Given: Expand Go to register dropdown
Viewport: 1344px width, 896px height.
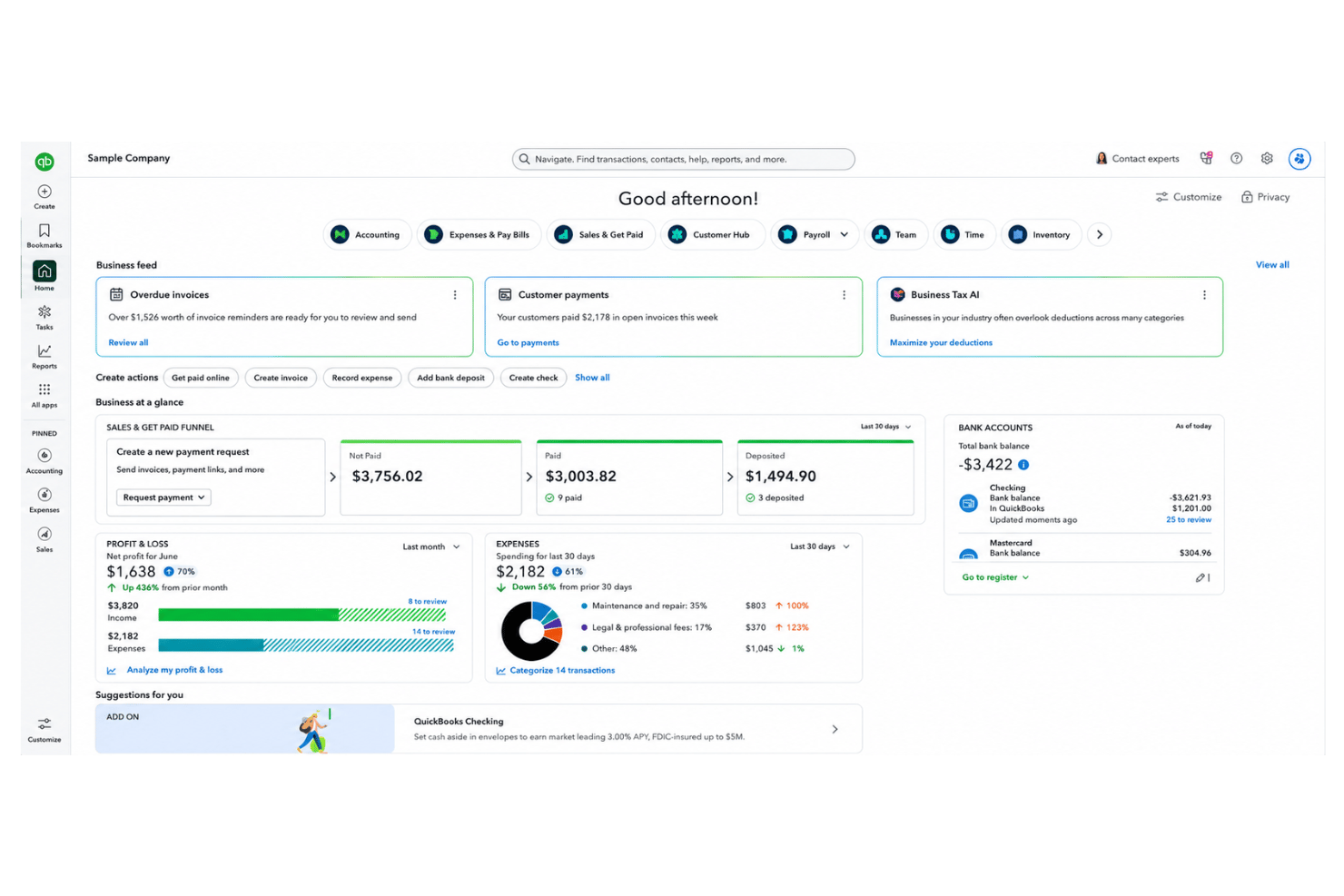Looking at the screenshot, I should (x=995, y=577).
